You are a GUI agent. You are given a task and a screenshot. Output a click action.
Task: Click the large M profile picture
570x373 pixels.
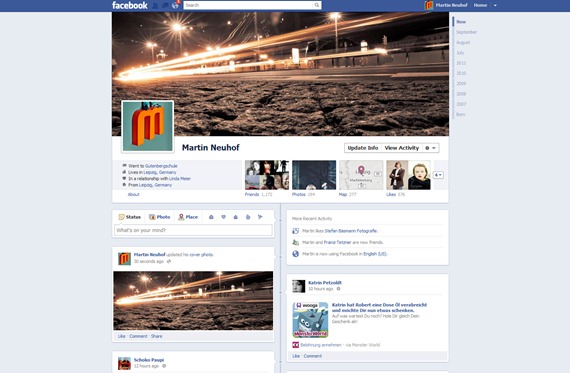[148, 126]
